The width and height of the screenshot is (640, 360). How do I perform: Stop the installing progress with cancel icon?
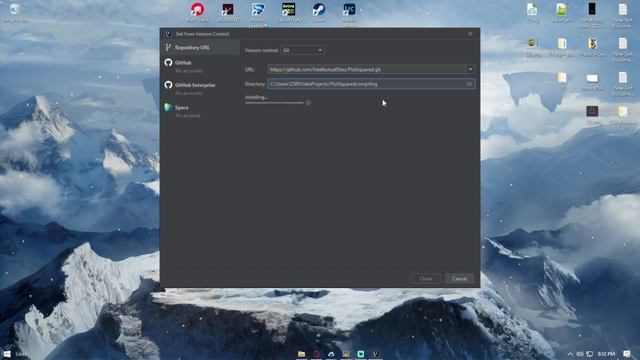pos(308,103)
